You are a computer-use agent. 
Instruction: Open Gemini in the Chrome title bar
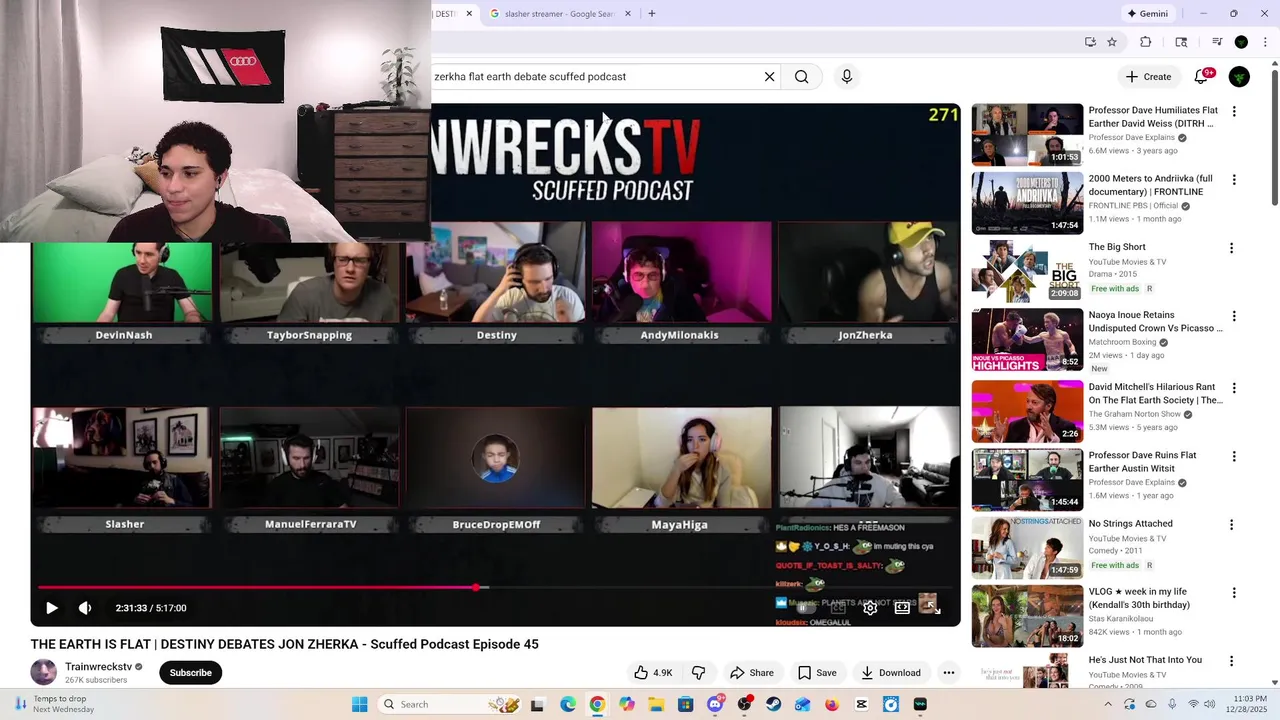(1147, 14)
